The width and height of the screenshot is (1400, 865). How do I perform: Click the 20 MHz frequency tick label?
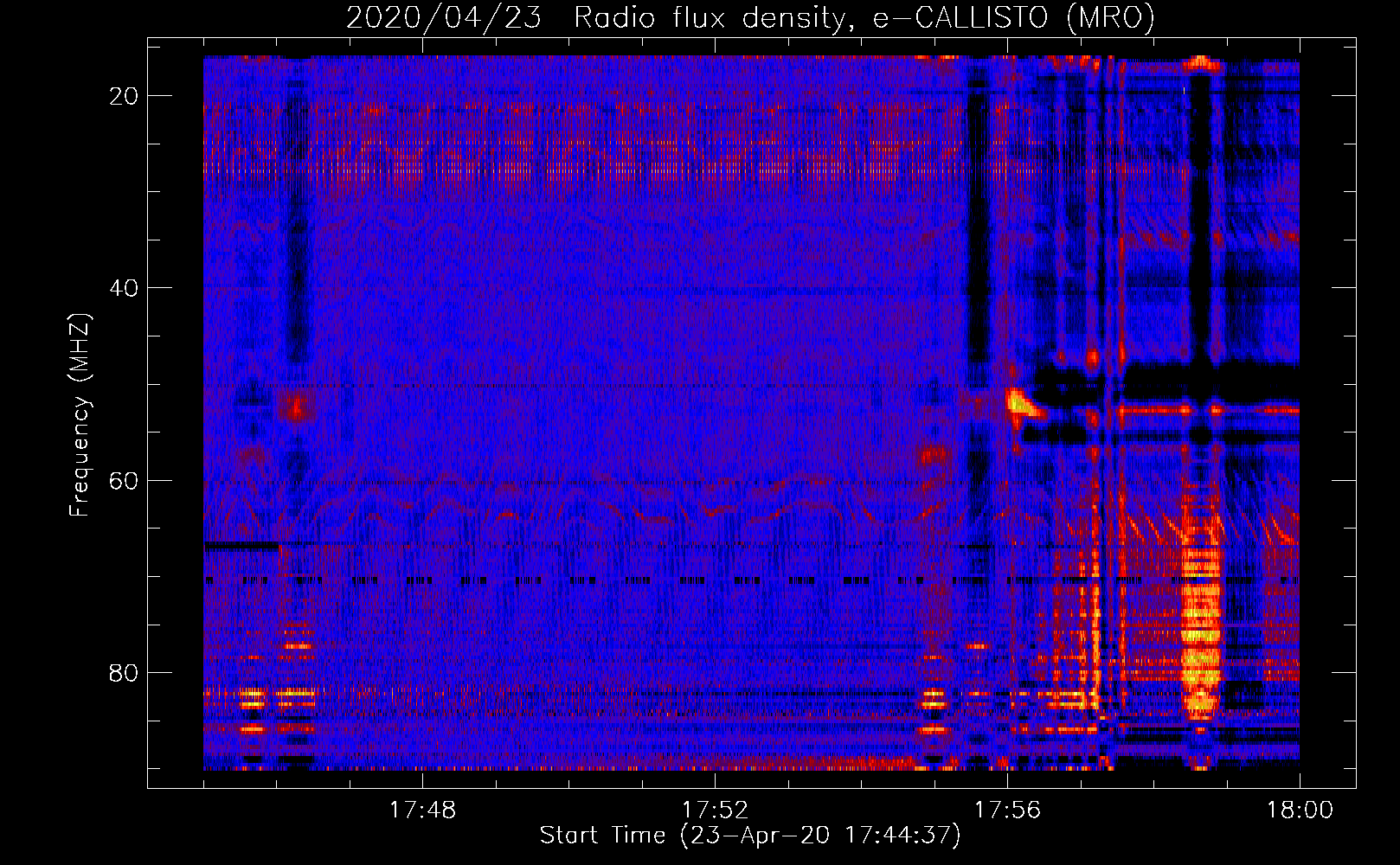pyautogui.click(x=124, y=96)
